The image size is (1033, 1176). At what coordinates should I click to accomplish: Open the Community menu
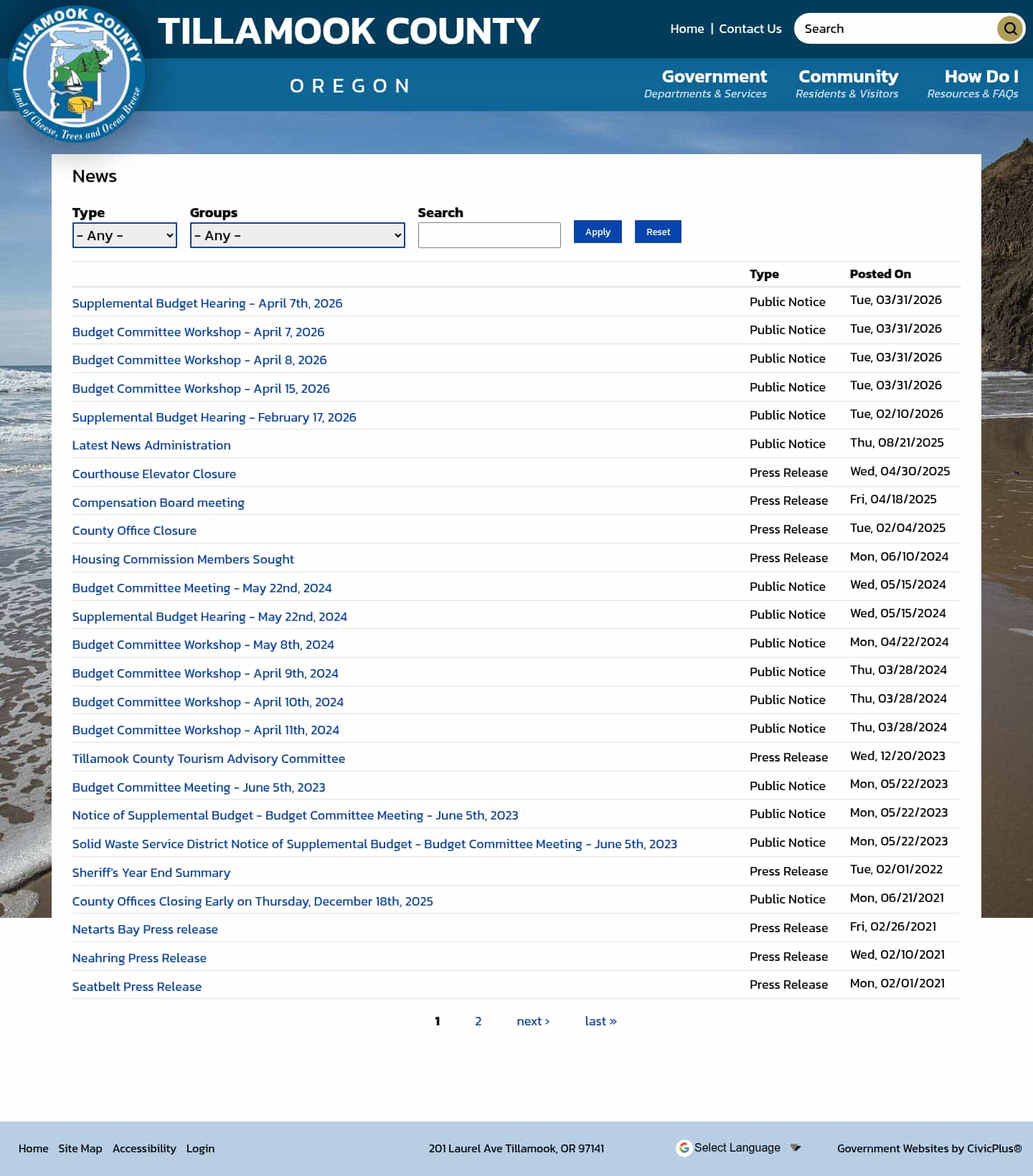847,84
